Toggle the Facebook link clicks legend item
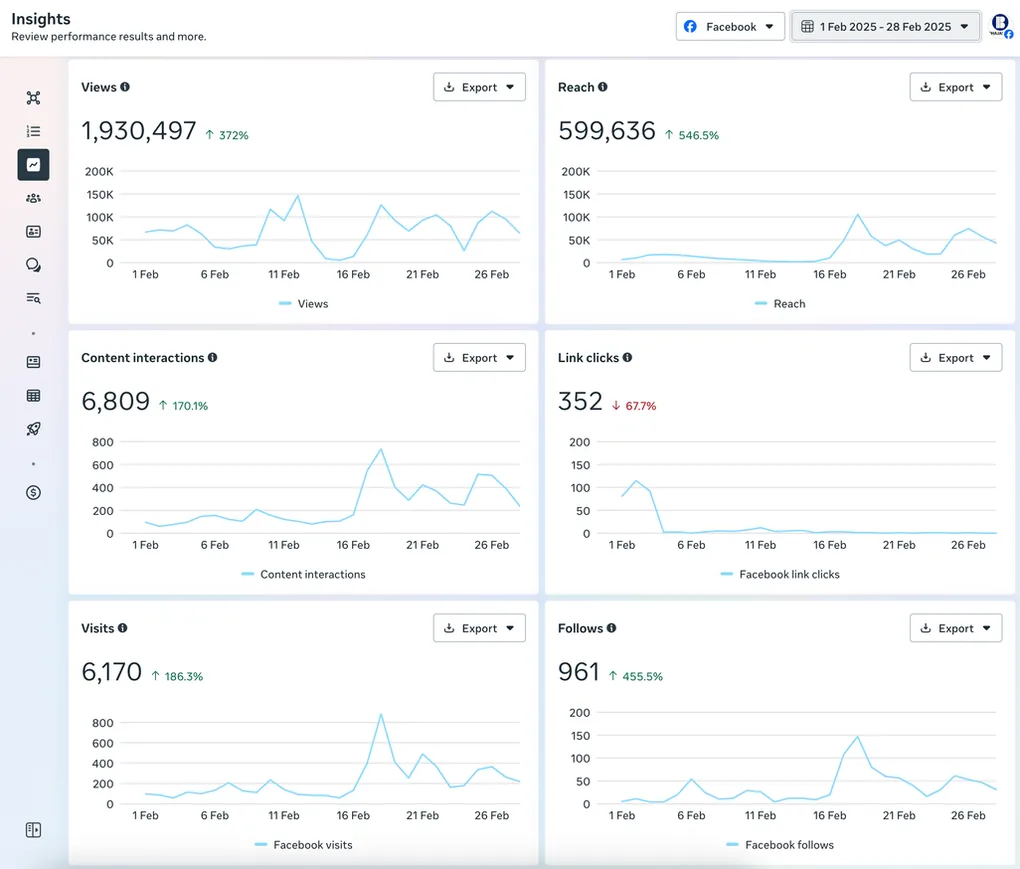 point(780,574)
